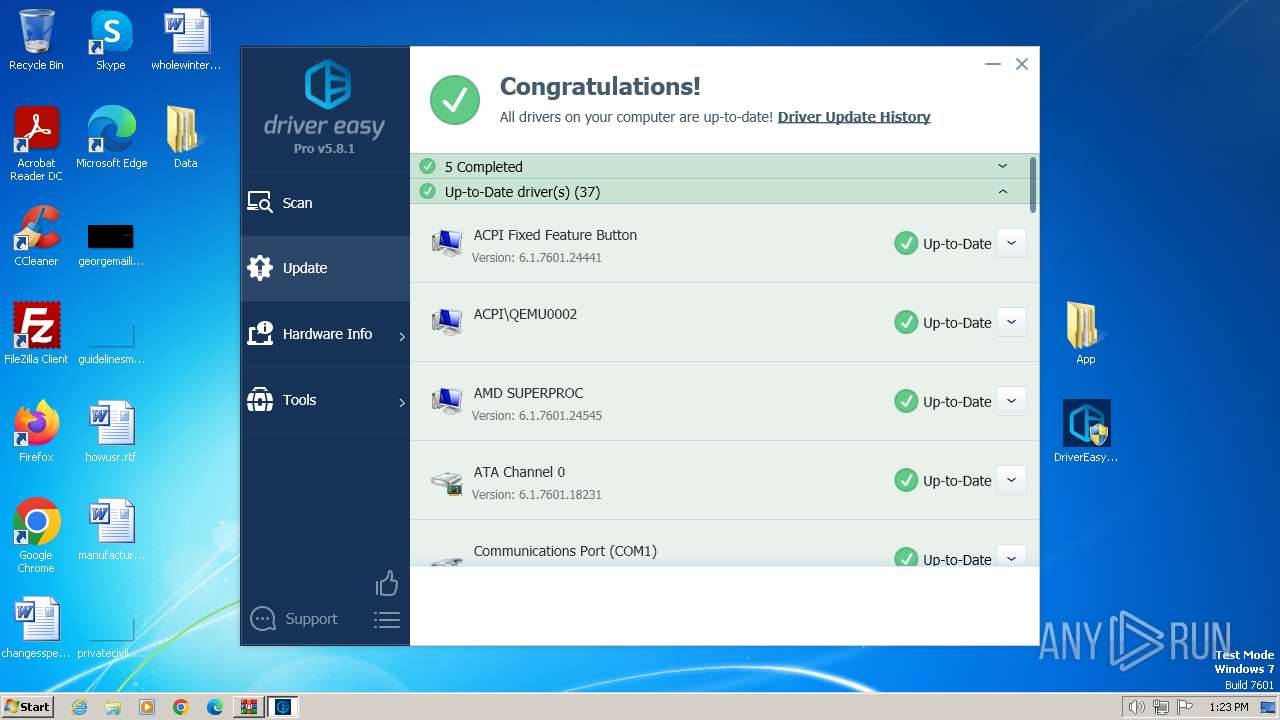Open Chrome from taskbar
The height and width of the screenshot is (720, 1280).
tap(181, 707)
